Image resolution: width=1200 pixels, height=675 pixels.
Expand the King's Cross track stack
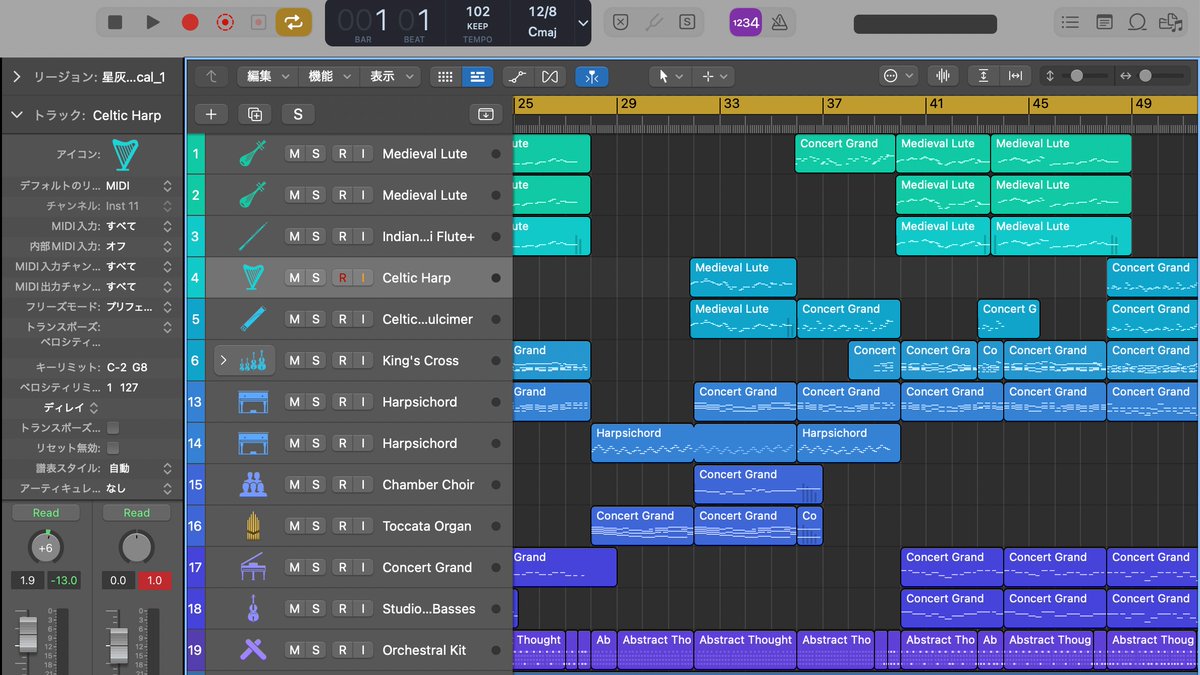223,360
